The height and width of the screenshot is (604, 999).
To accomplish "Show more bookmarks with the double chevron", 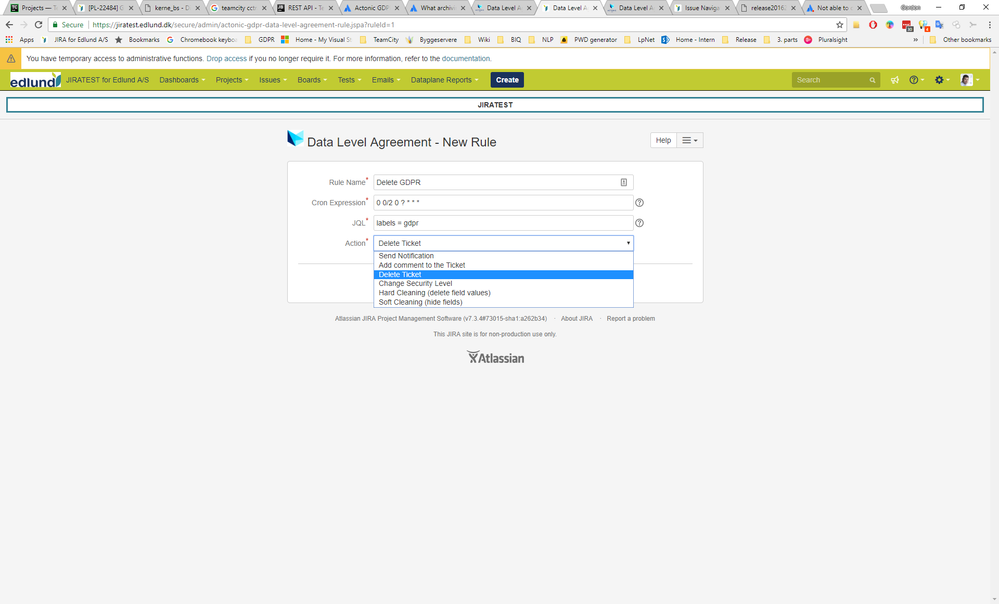I will (x=916, y=40).
